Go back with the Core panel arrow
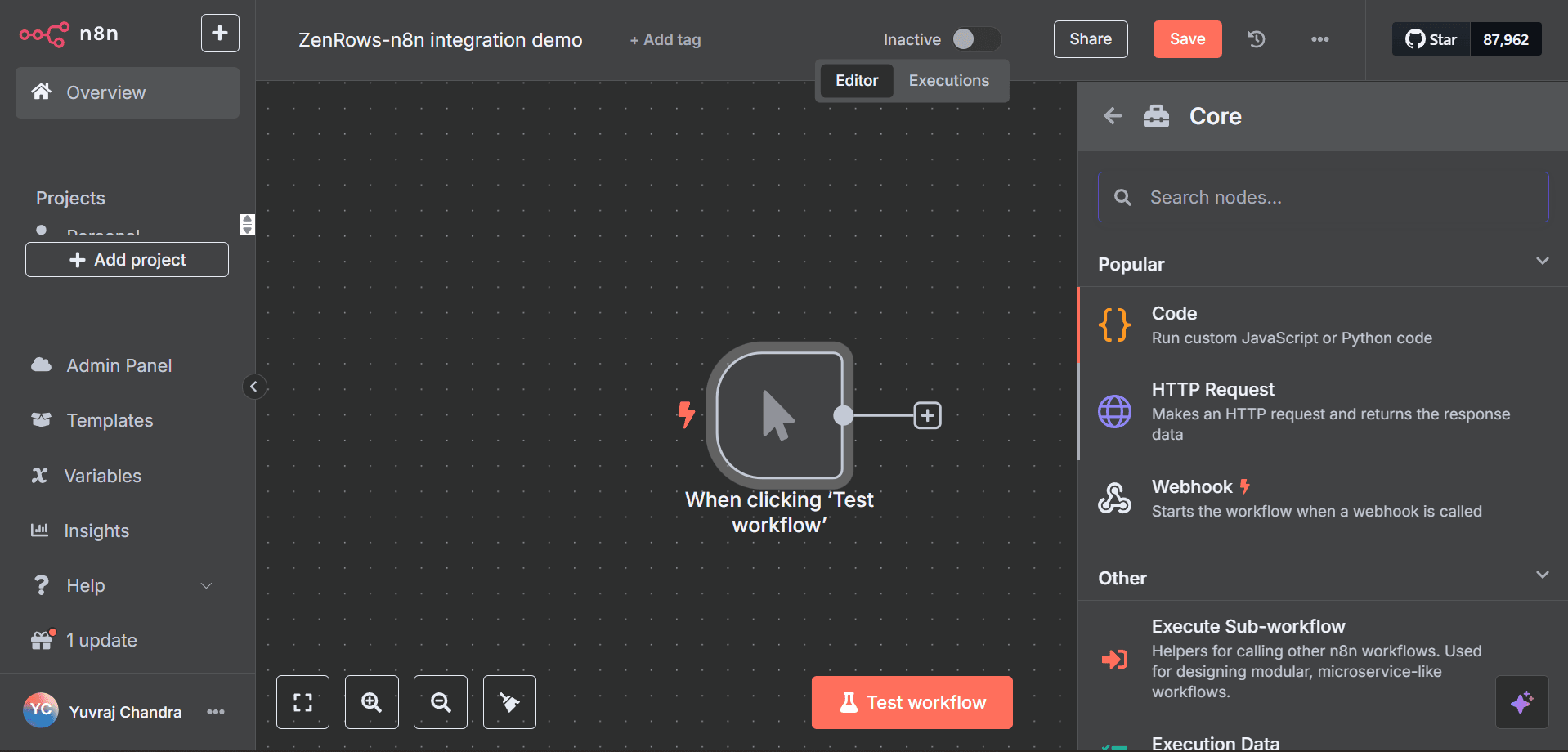Screen dimensions: 1568x752 pos(1113,116)
